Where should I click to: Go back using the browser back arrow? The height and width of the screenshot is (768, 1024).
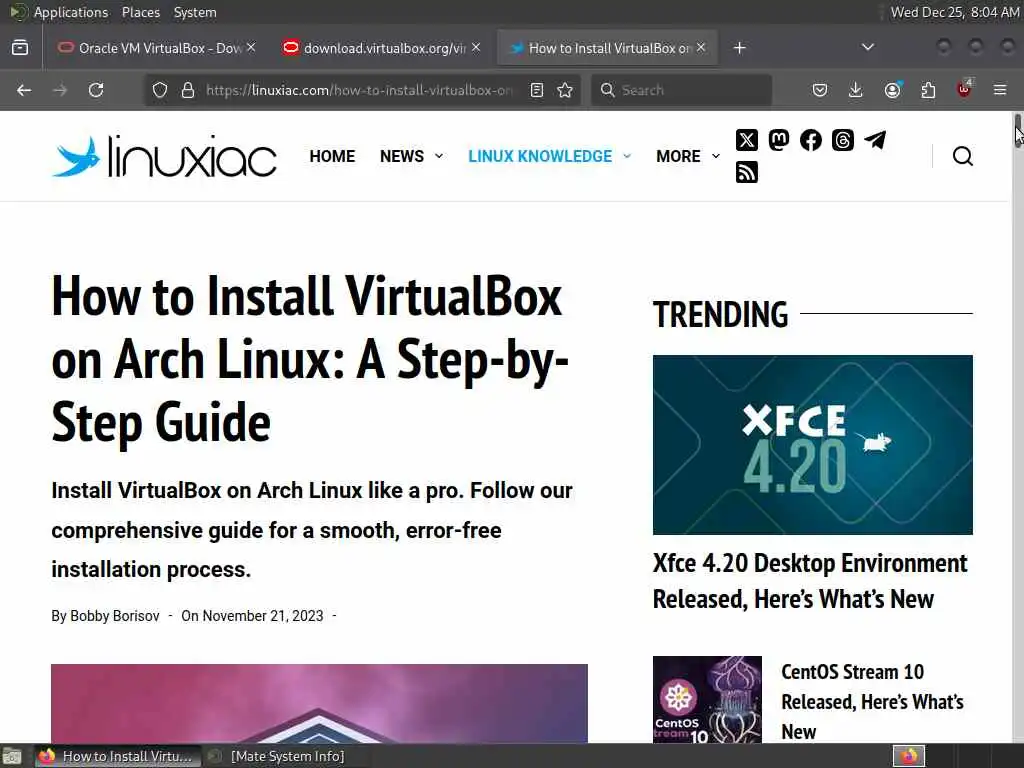24,90
